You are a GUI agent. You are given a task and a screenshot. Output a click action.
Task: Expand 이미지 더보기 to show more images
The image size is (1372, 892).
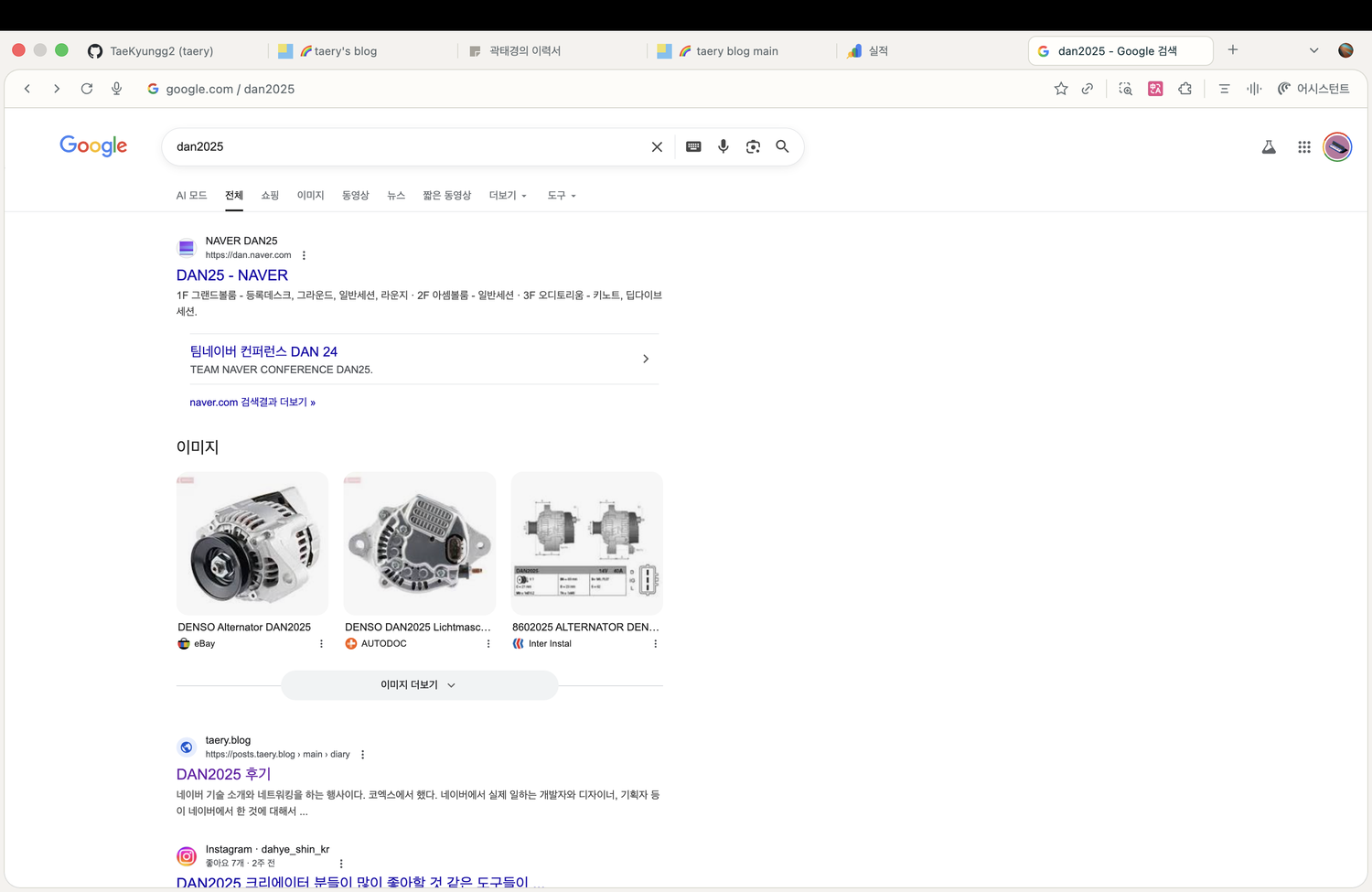pos(419,685)
